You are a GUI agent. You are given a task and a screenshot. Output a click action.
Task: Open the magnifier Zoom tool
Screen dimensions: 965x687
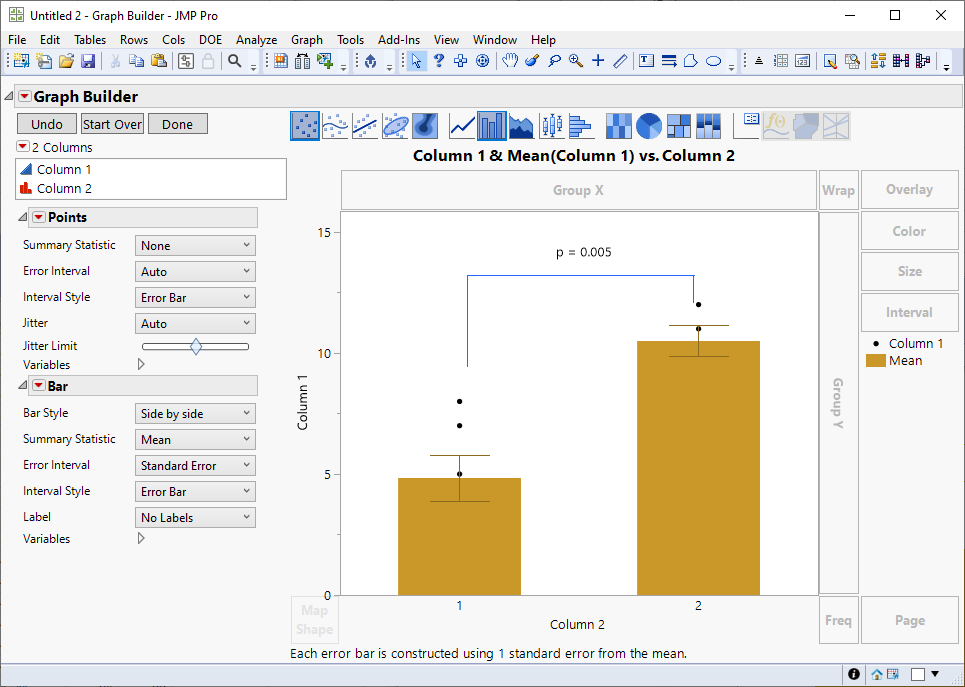tap(575, 61)
